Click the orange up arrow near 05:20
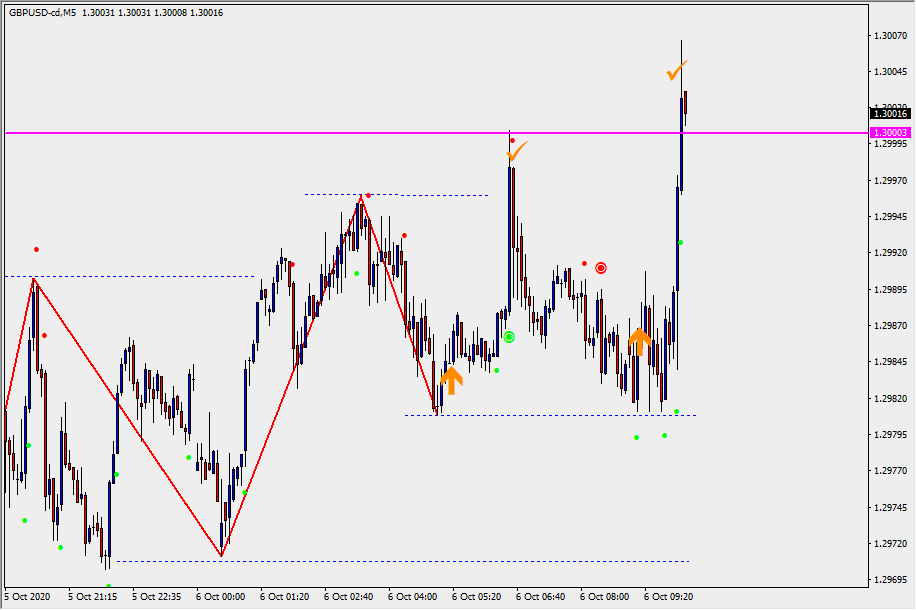Image resolution: width=916 pixels, height=610 pixels. (451, 380)
